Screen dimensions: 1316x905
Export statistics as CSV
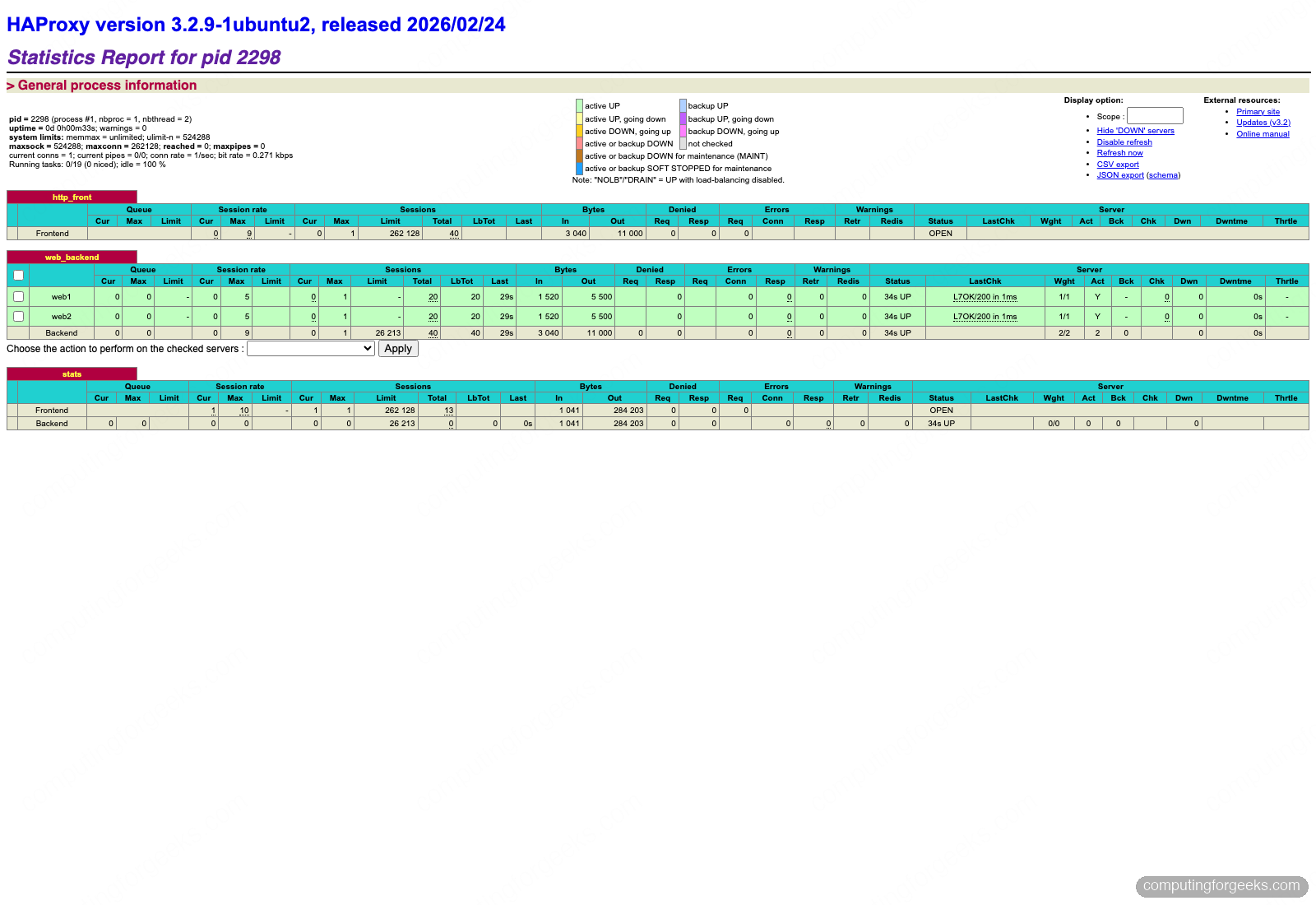pos(1118,164)
